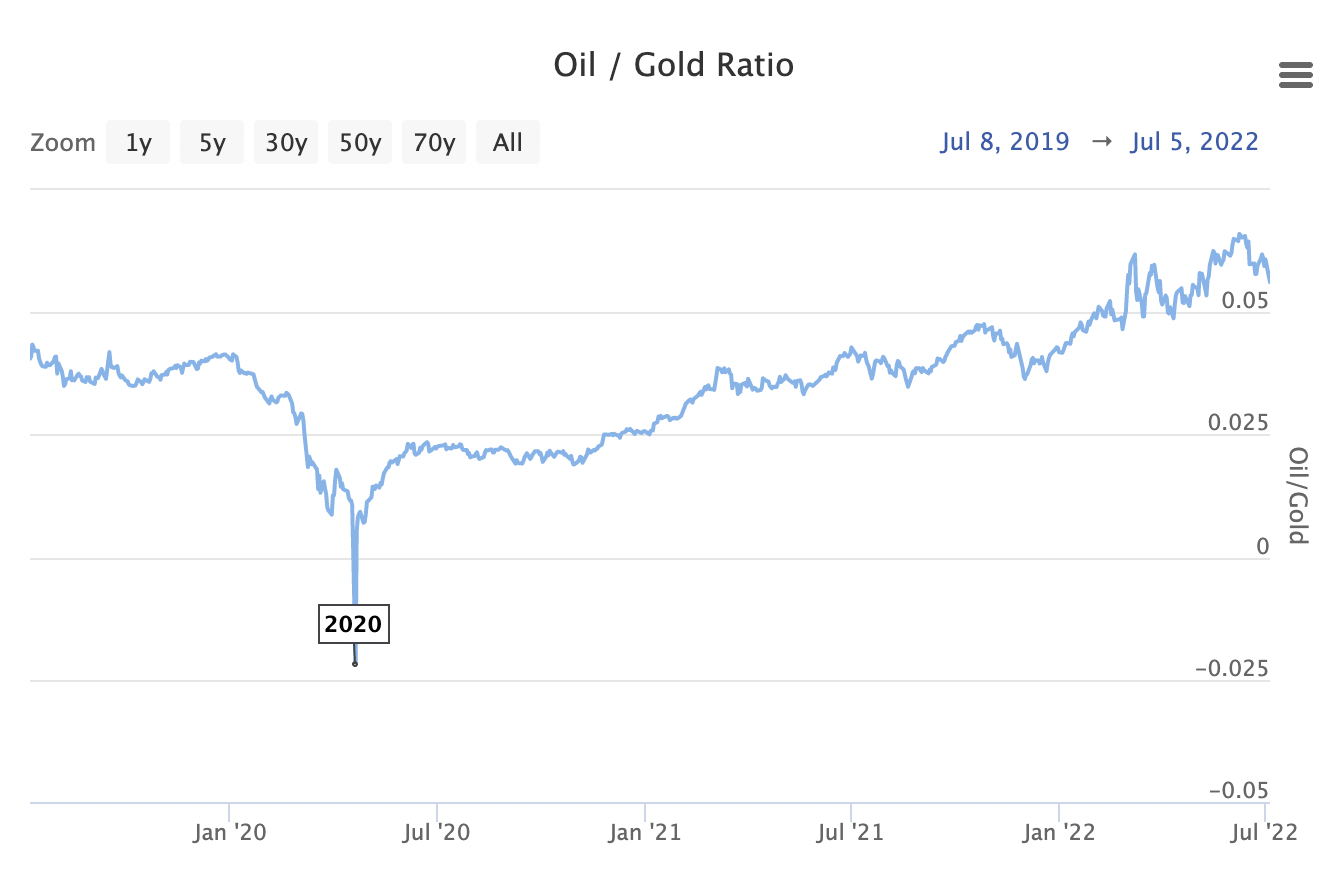Switch zoom to 30y
The height and width of the screenshot is (878, 1332).
click(286, 142)
